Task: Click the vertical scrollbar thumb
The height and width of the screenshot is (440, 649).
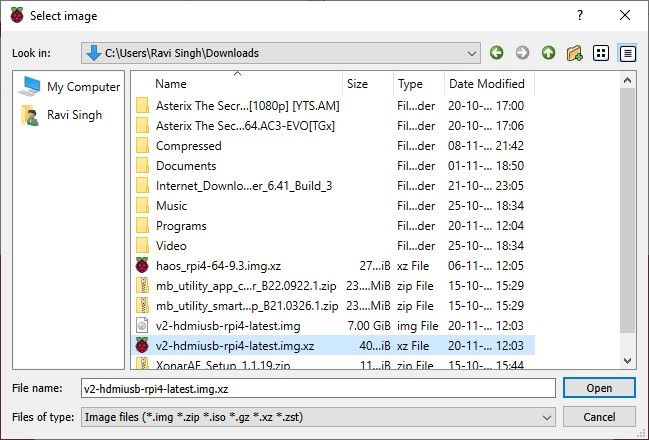Action: [x=627, y=209]
